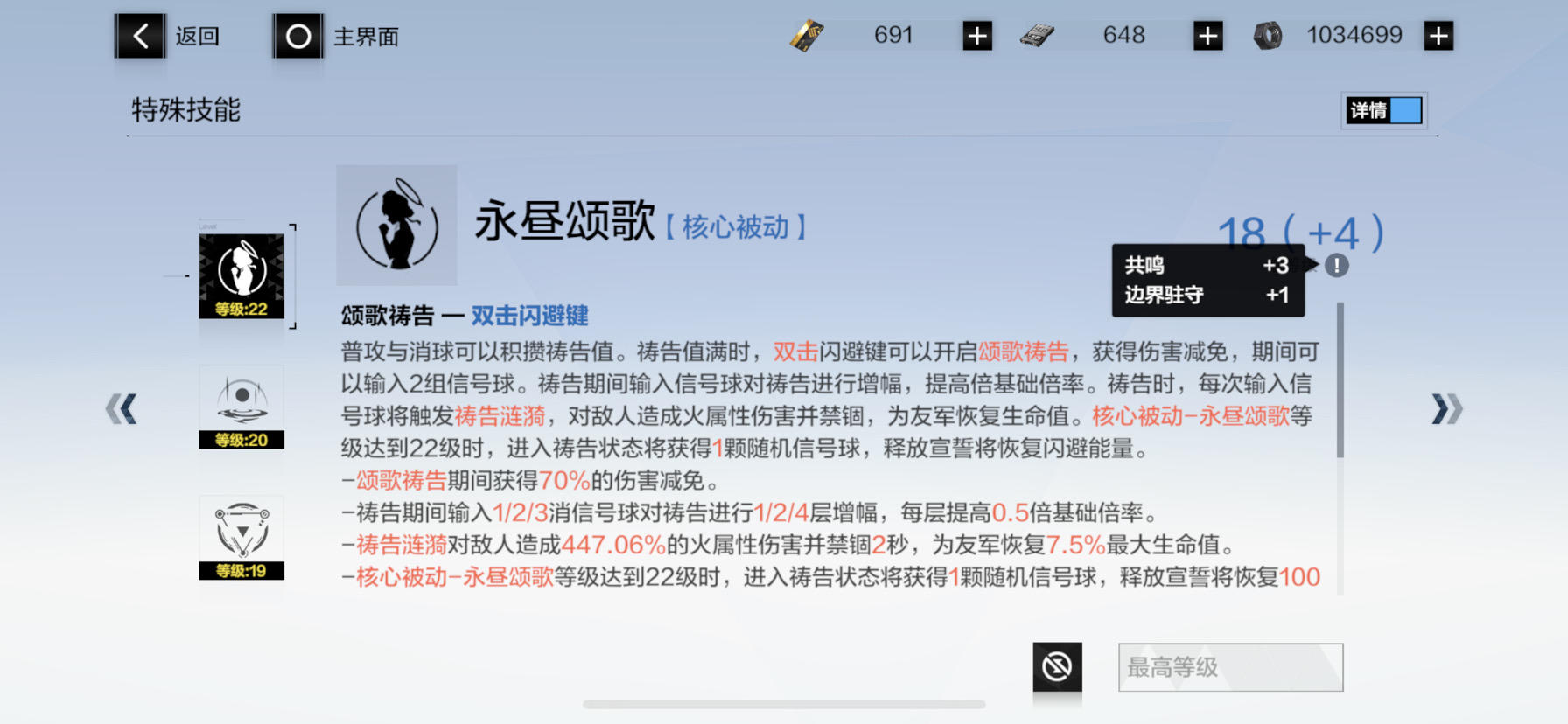Tap the 双击闪避键 blue link text
The height and width of the screenshot is (724, 1568).
[x=529, y=316]
